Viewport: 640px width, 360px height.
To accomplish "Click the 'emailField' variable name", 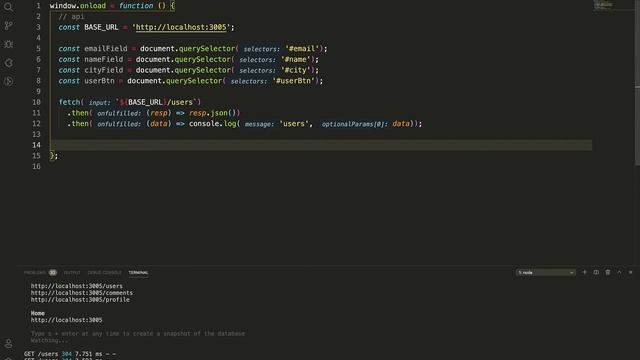I will point(106,49).
